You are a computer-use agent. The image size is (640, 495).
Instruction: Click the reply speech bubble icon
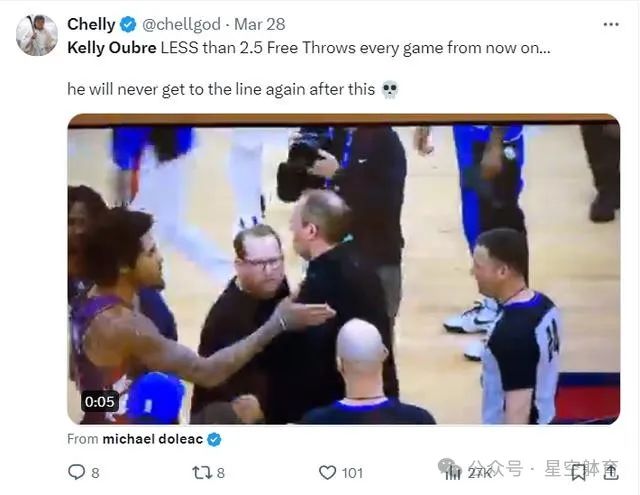point(76,473)
